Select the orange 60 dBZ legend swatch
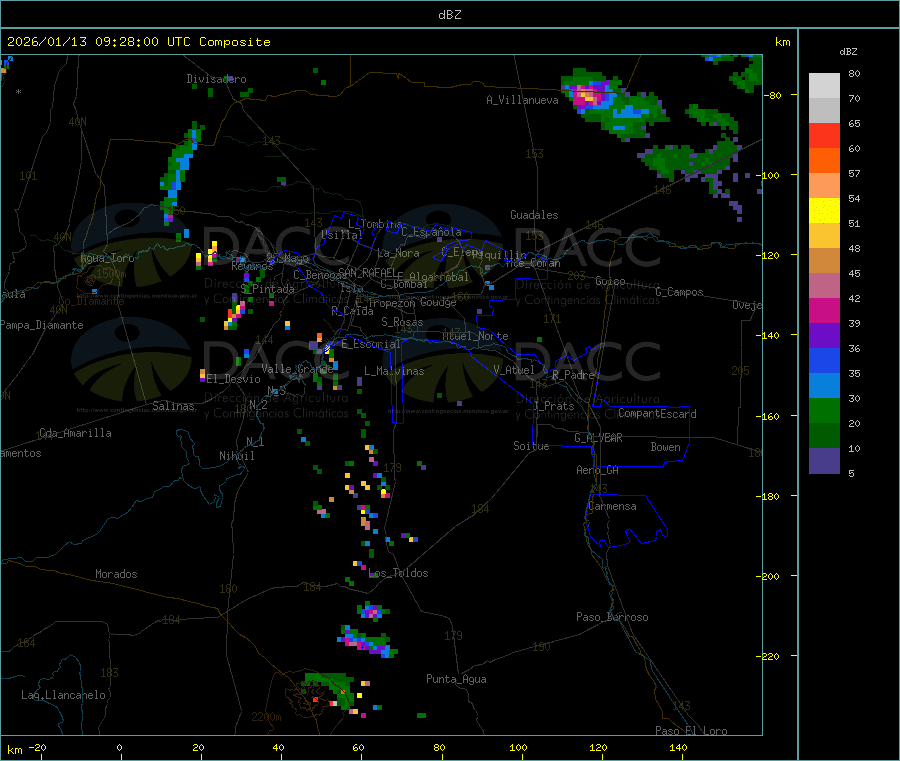 tap(824, 161)
